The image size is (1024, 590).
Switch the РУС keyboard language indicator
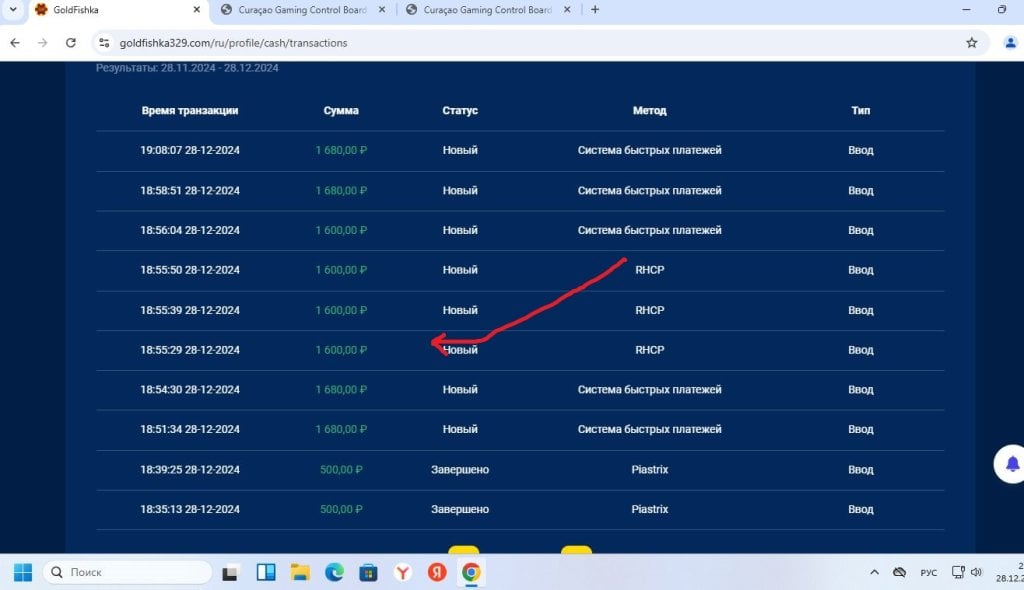pyautogui.click(x=928, y=572)
